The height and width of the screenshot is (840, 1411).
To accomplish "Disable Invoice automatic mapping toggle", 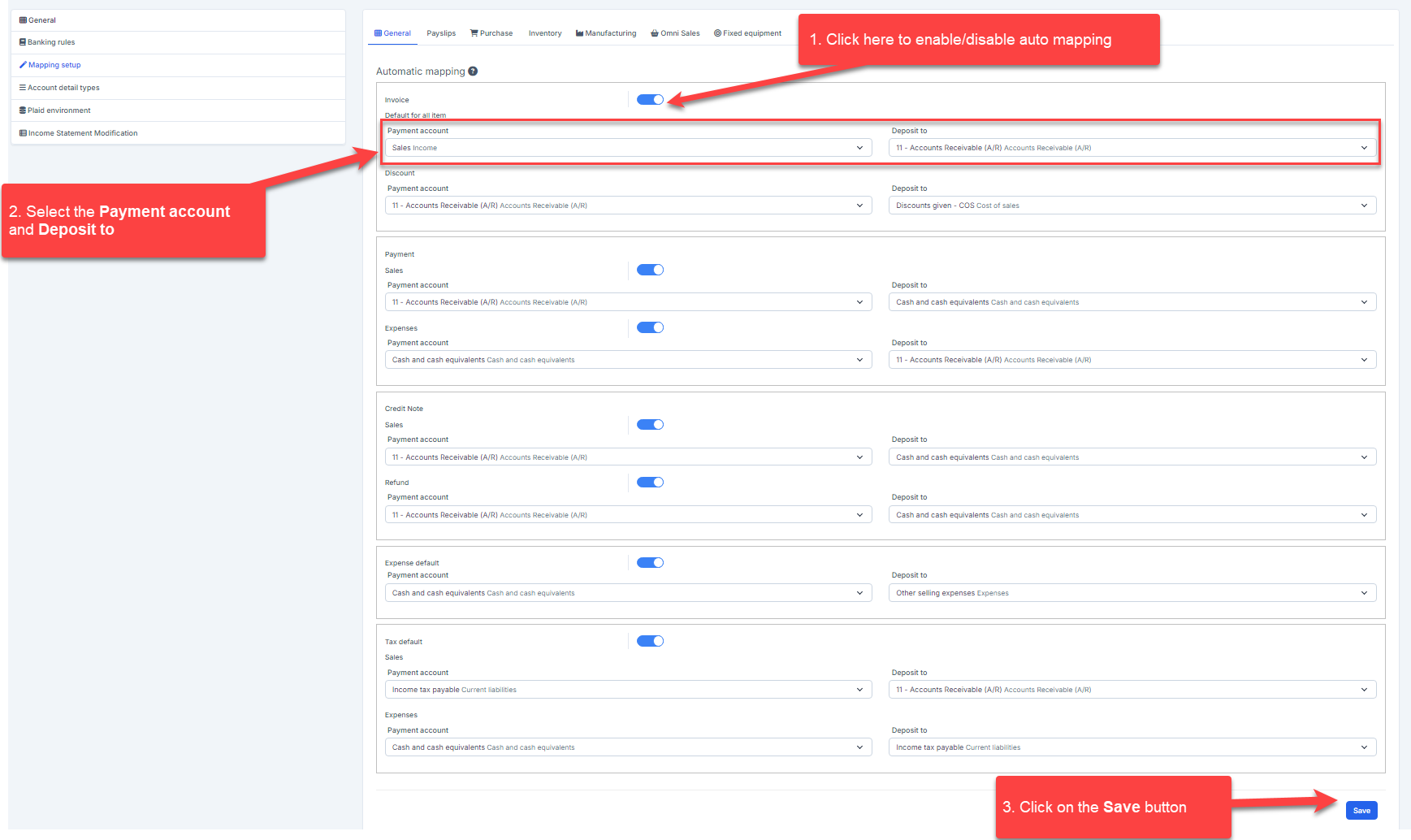I will click(x=650, y=100).
